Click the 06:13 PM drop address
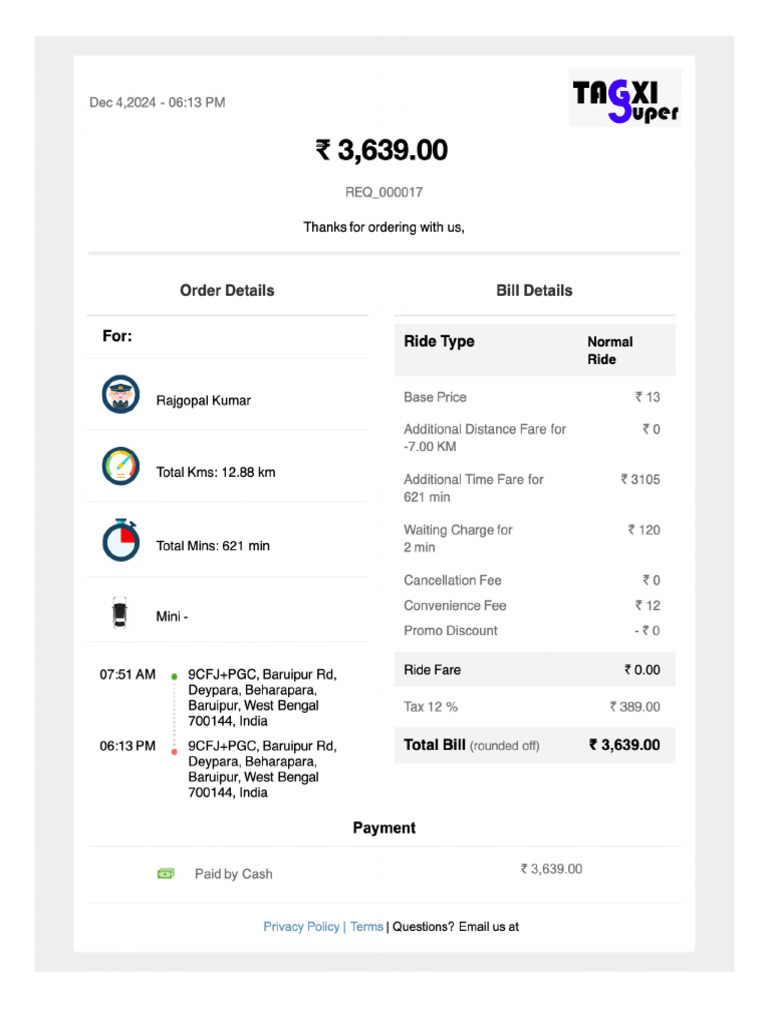 tap(263, 768)
